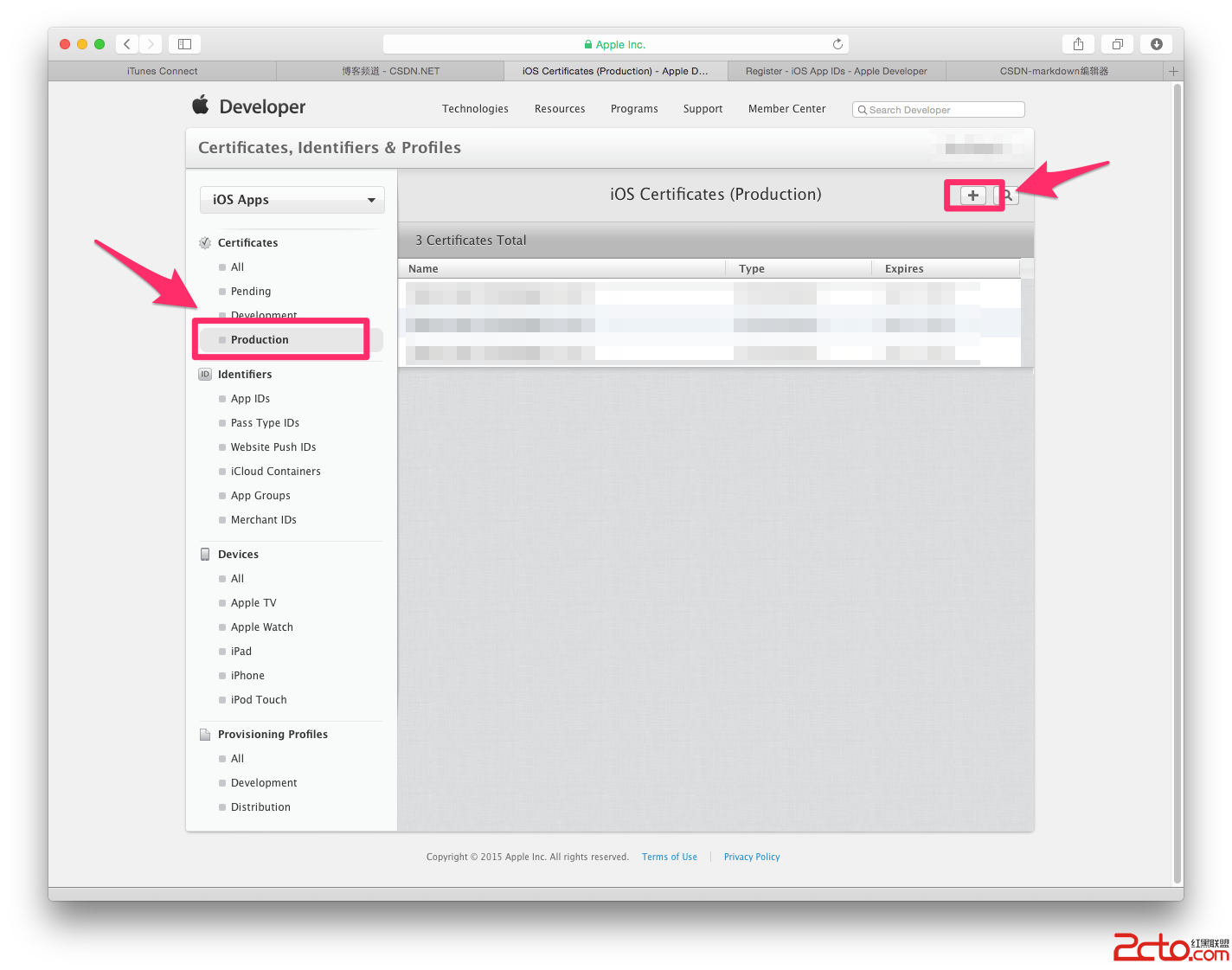This screenshot has width=1232, height=970.
Task: Select the iOS Certificates (Production) tab
Action: click(615, 71)
